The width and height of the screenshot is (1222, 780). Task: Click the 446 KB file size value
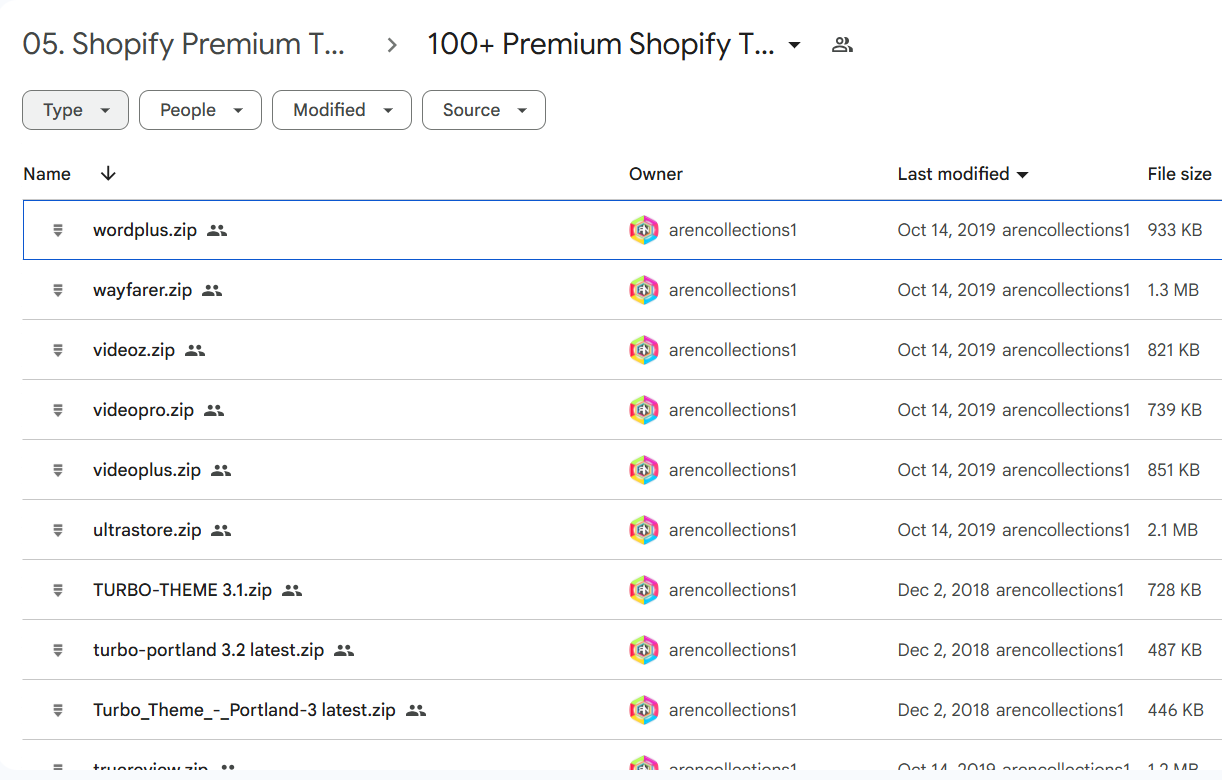[1176, 710]
